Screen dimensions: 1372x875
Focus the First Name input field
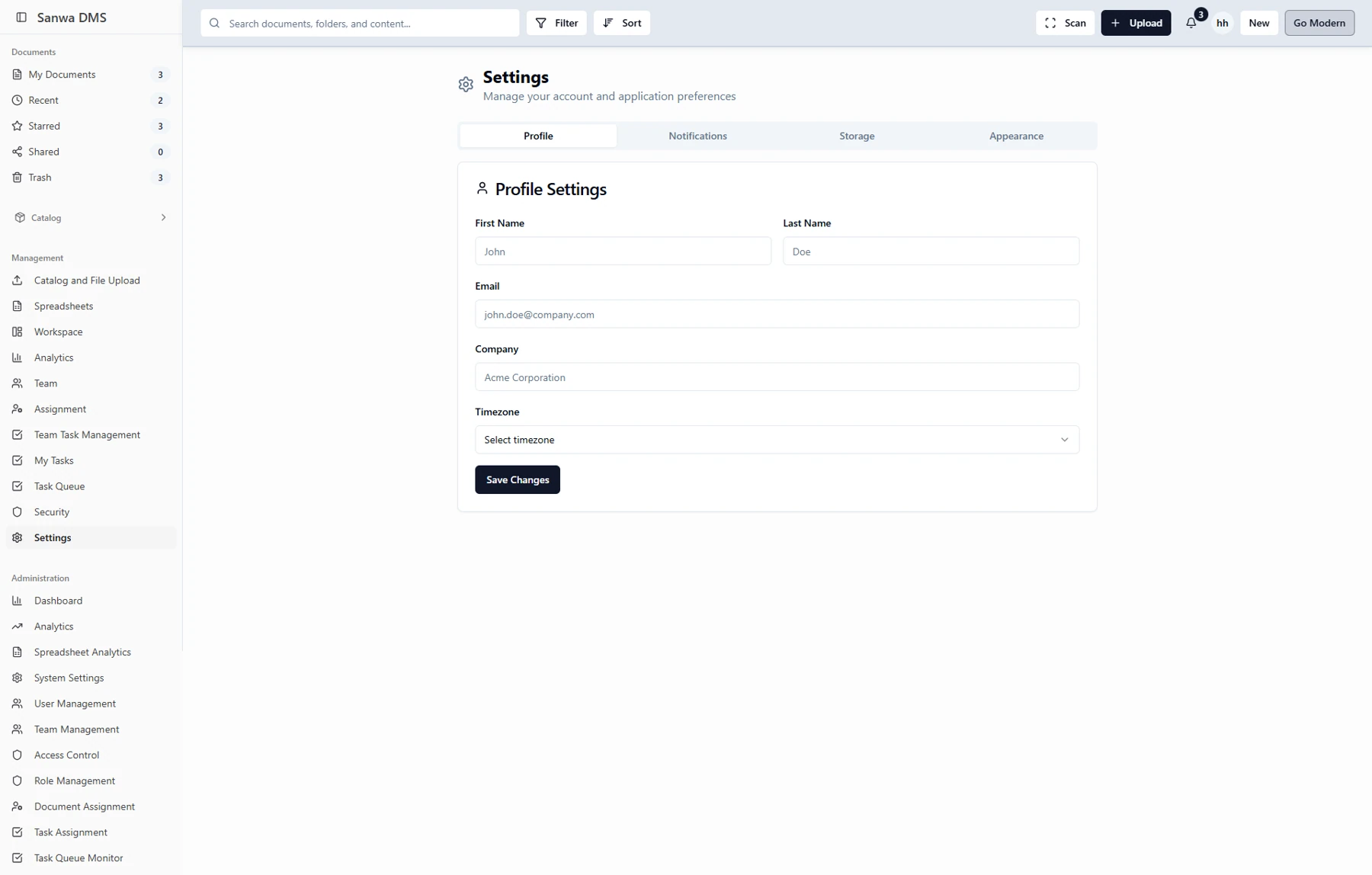tap(623, 251)
